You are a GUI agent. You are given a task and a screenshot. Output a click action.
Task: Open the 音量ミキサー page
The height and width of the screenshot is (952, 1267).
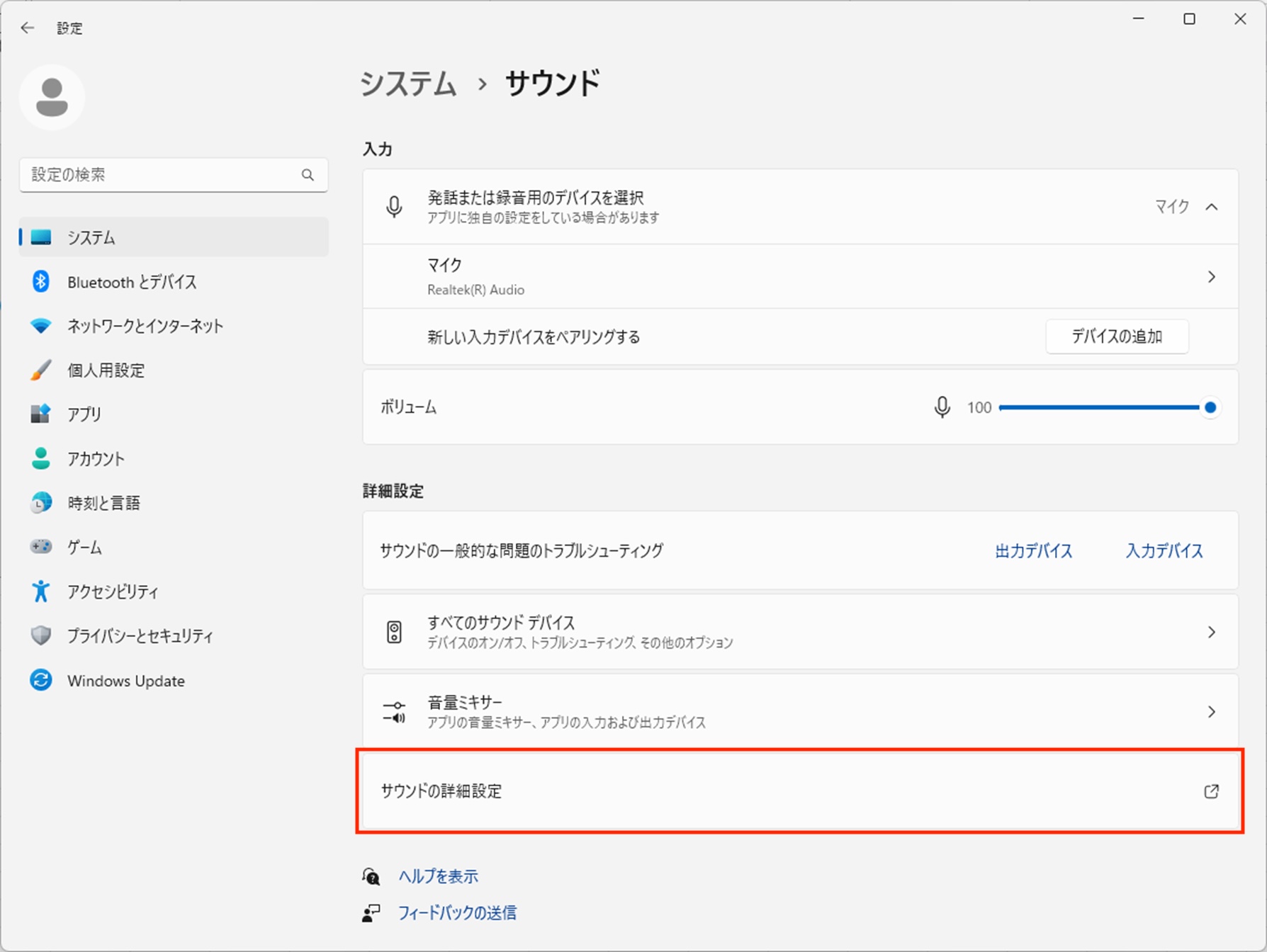(x=799, y=711)
